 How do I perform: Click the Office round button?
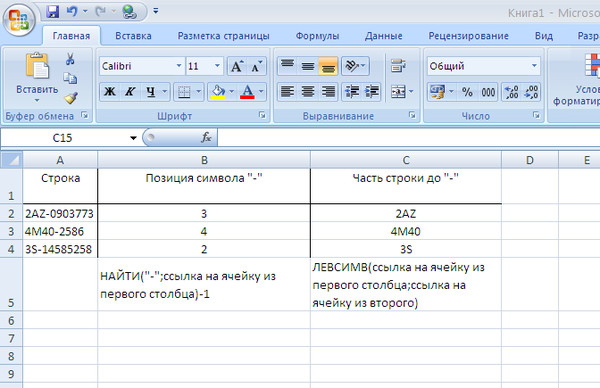coord(19,19)
